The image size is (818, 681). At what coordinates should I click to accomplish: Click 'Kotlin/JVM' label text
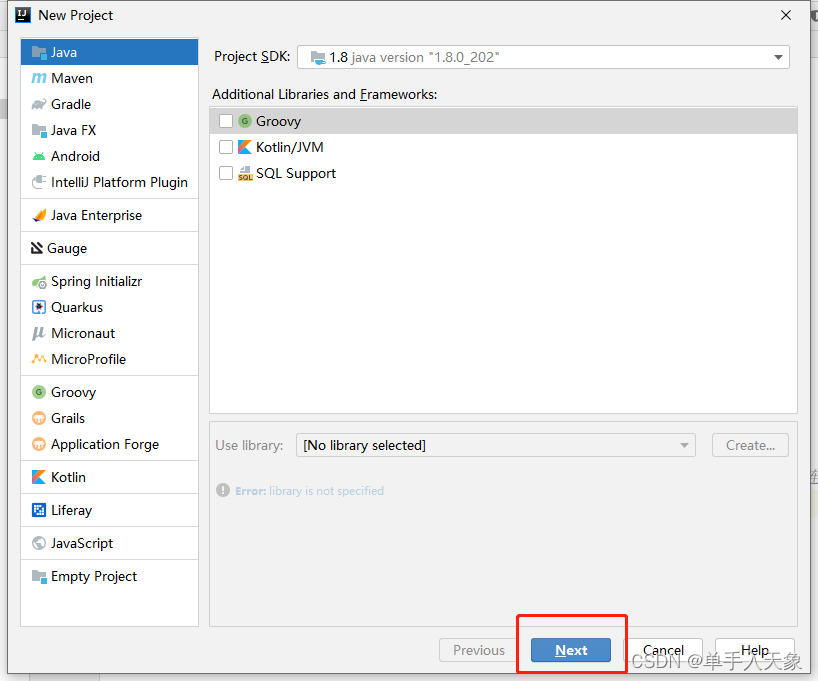click(x=290, y=147)
